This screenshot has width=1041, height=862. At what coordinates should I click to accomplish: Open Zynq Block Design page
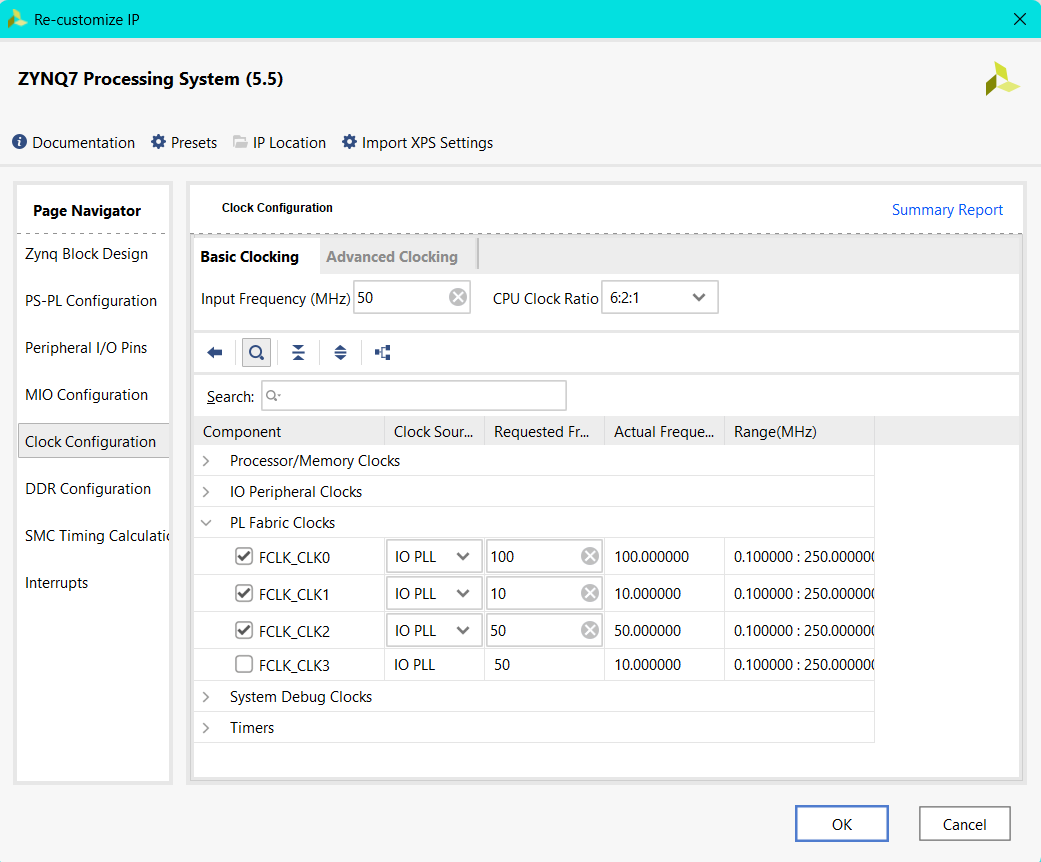pos(86,254)
